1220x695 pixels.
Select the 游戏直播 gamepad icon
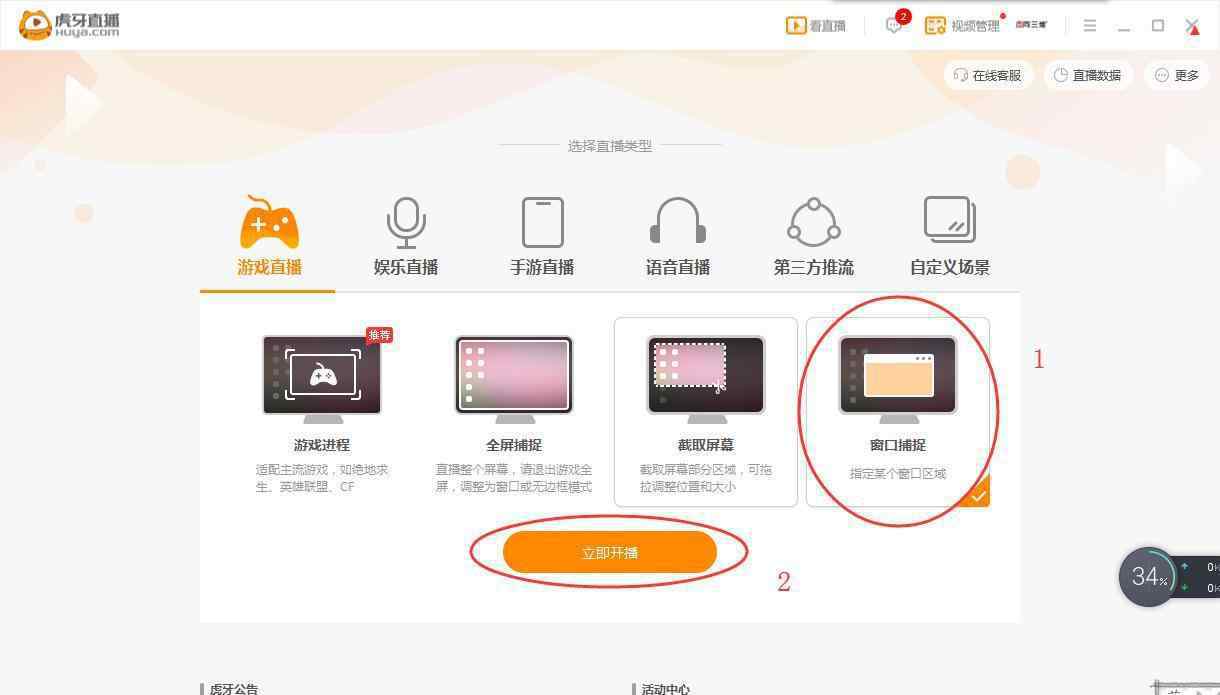coord(269,222)
